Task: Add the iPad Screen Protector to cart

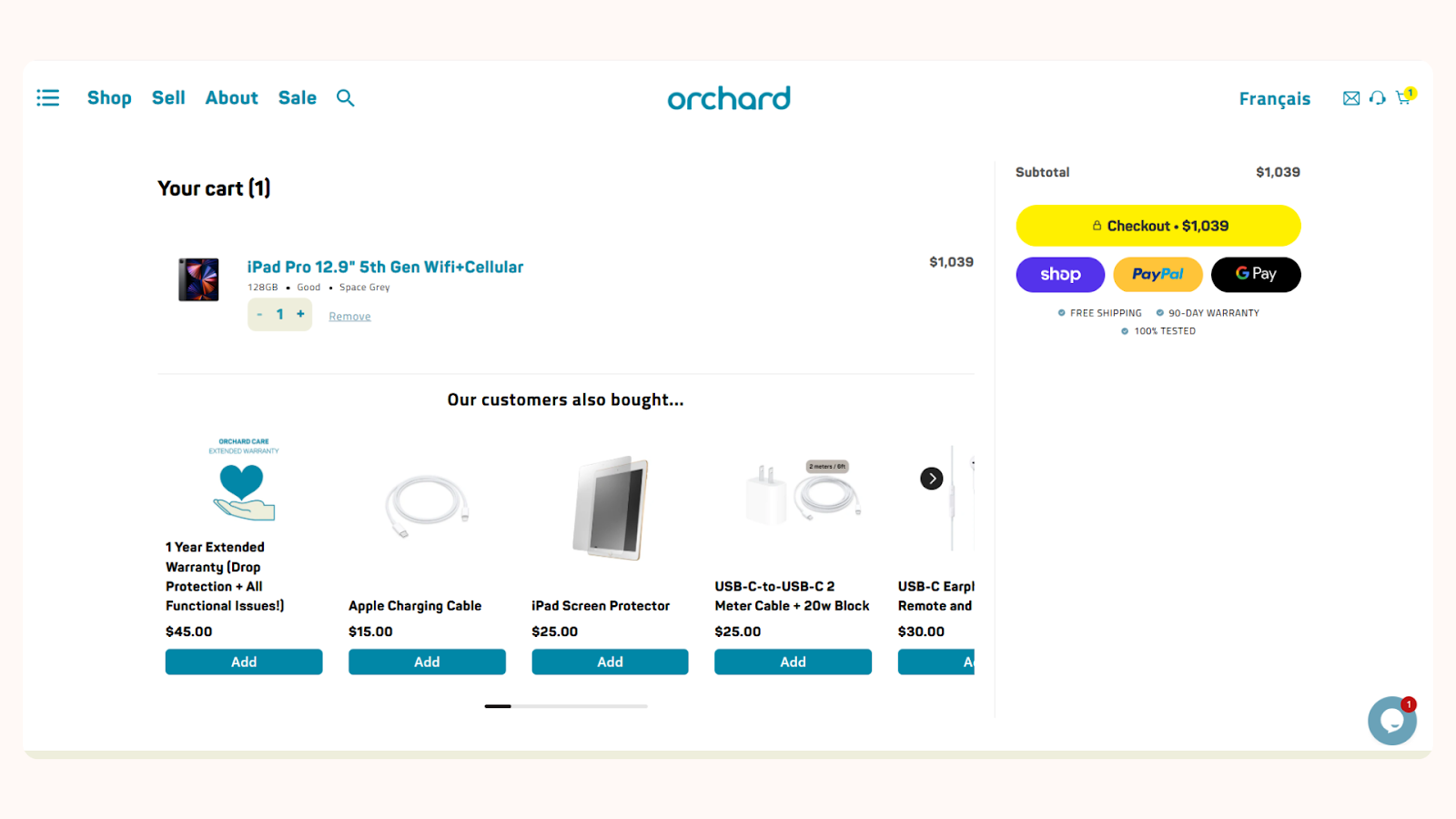Action: tap(610, 662)
